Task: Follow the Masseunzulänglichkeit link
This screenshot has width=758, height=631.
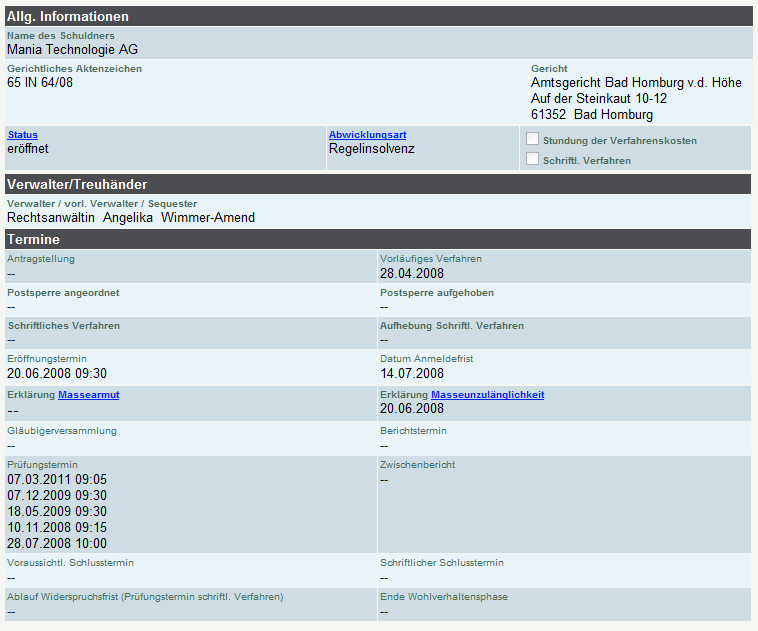Action: coord(487,395)
